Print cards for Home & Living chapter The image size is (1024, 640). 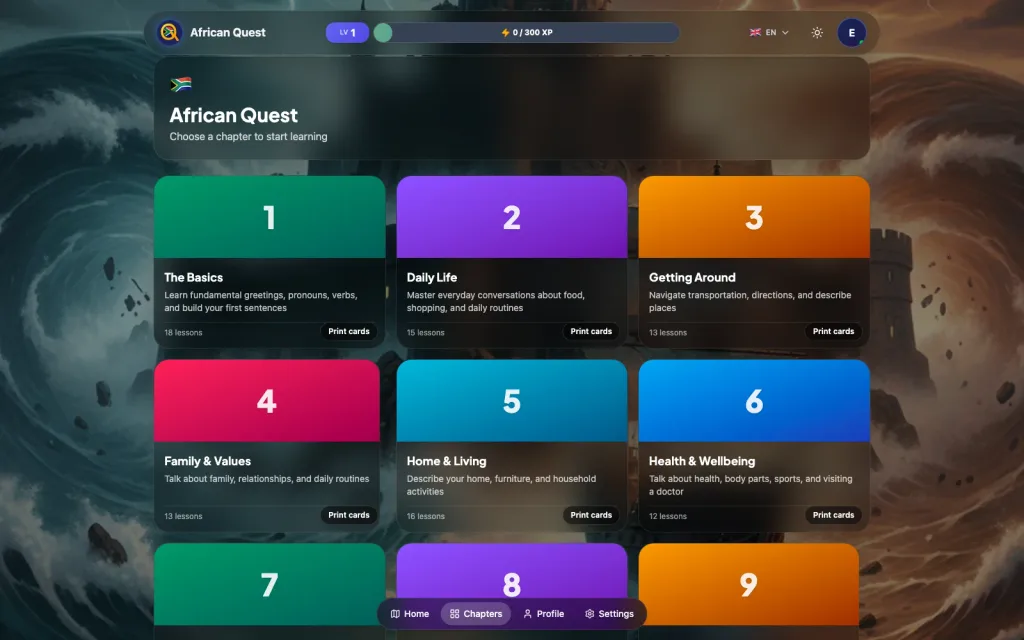(591, 515)
